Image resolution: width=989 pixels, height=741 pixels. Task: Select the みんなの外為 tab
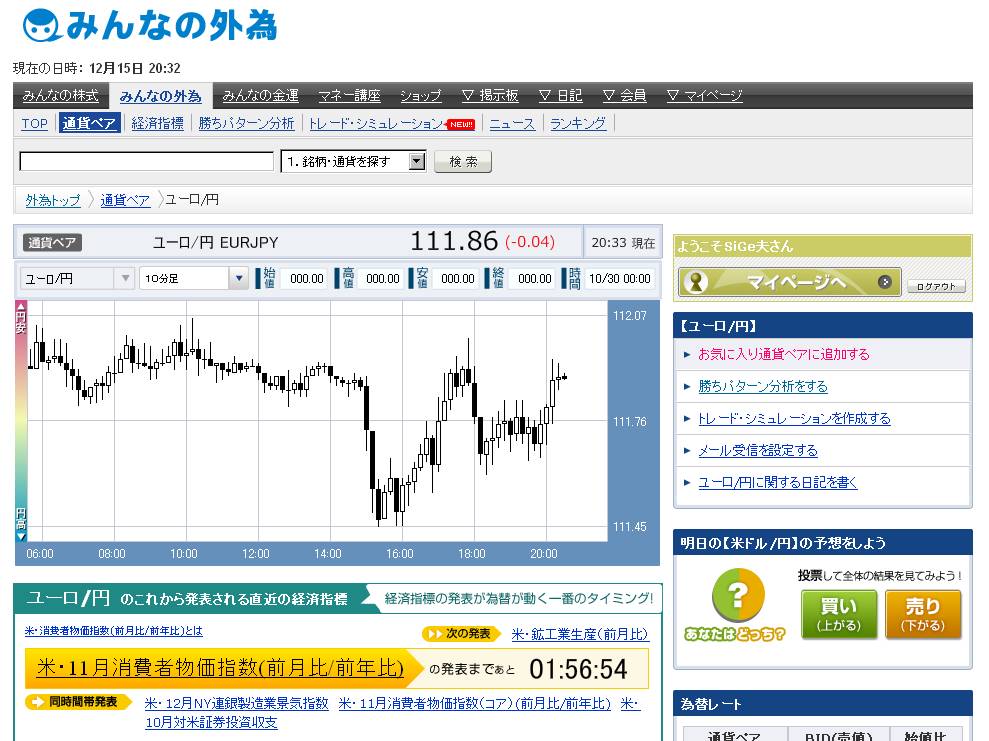(x=160, y=96)
